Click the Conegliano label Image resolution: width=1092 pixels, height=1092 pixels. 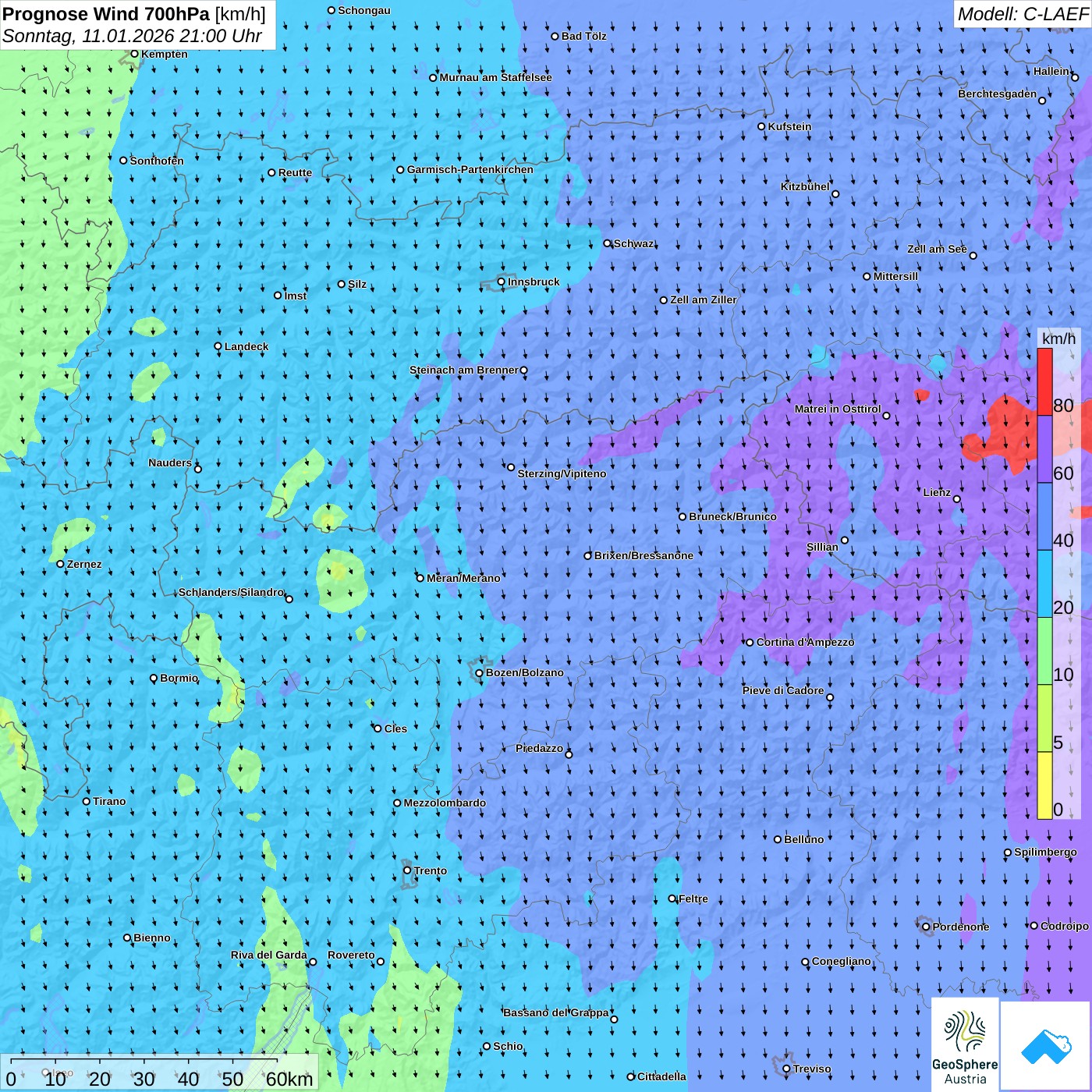(x=841, y=961)
